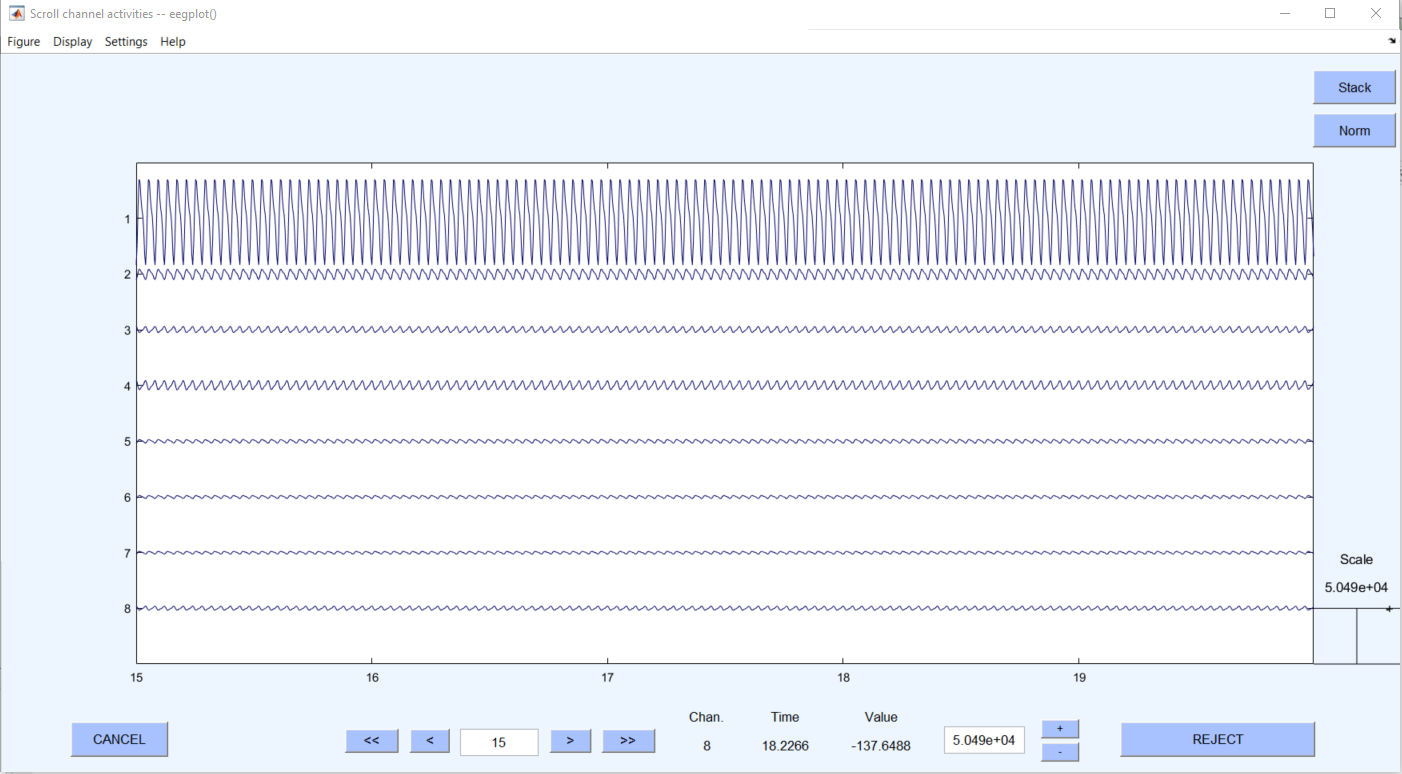Click the Norm button
Viewport: 1402px width, 774px height.
click(x=1354, y=131)
